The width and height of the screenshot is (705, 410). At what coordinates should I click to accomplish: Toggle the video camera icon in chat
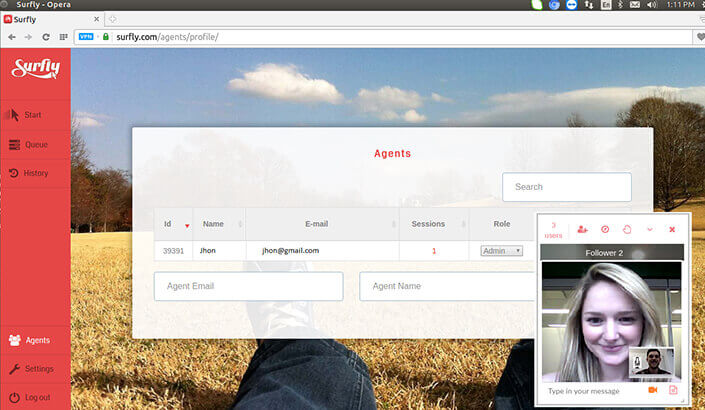(x=653, y=390)
